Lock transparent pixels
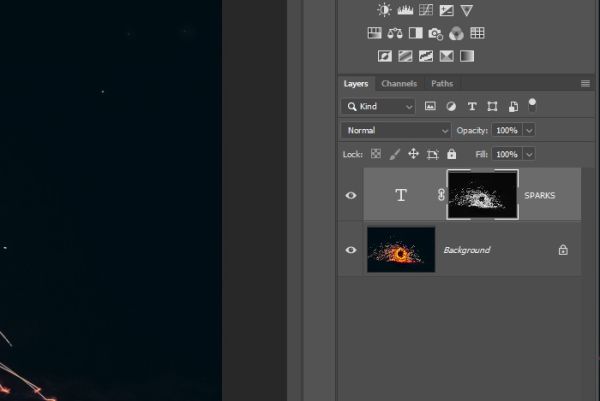This screenshot has width=600, height=401. (376, 154)
